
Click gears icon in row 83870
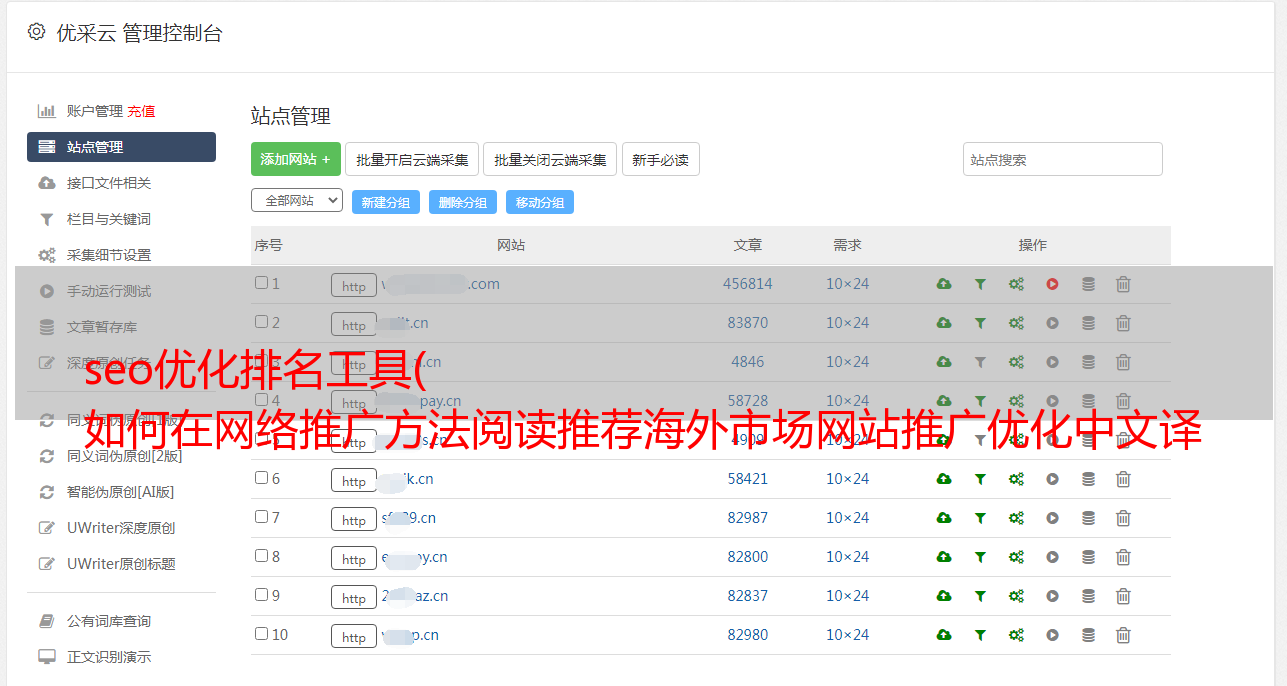pos(1016,323)
